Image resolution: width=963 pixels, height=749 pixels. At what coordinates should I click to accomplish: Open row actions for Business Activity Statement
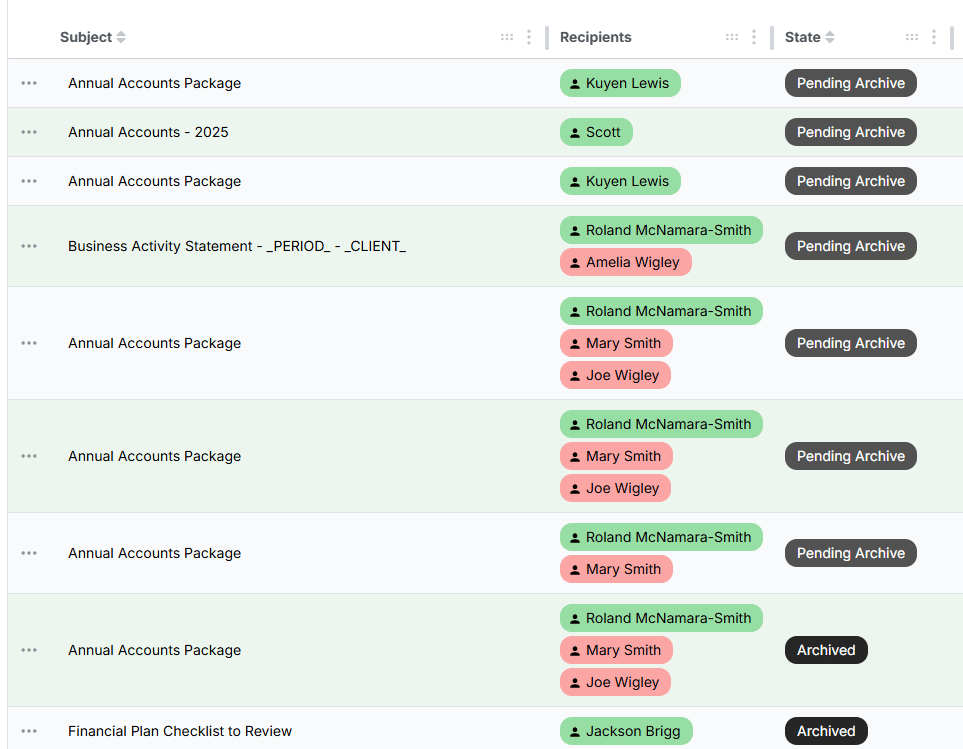29,246
